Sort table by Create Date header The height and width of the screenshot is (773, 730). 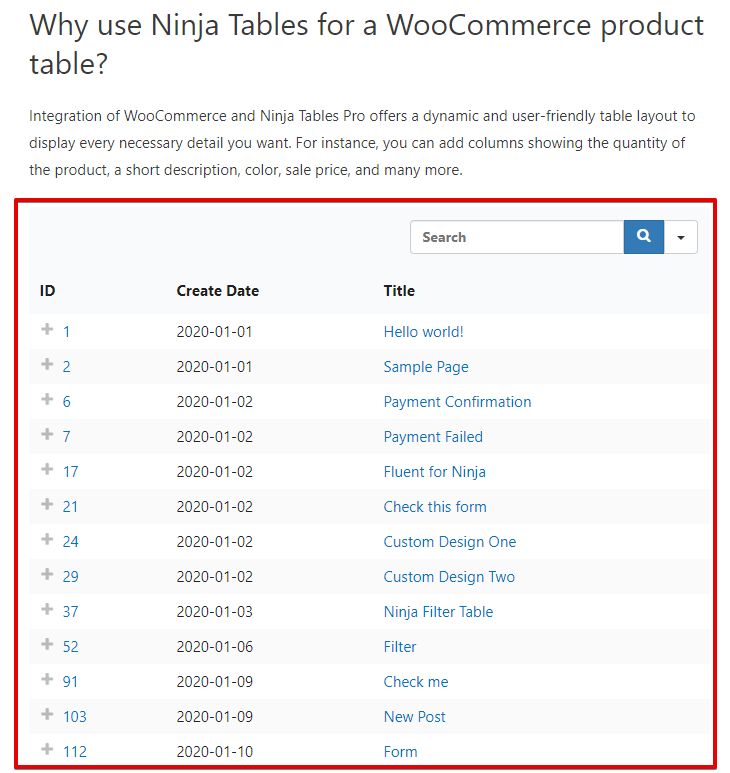pyautogui.click(x=217, y=291)
